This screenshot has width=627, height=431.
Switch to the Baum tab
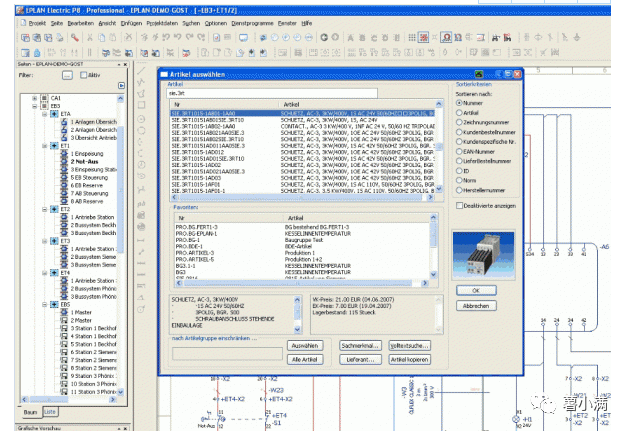tap(29, 411)
